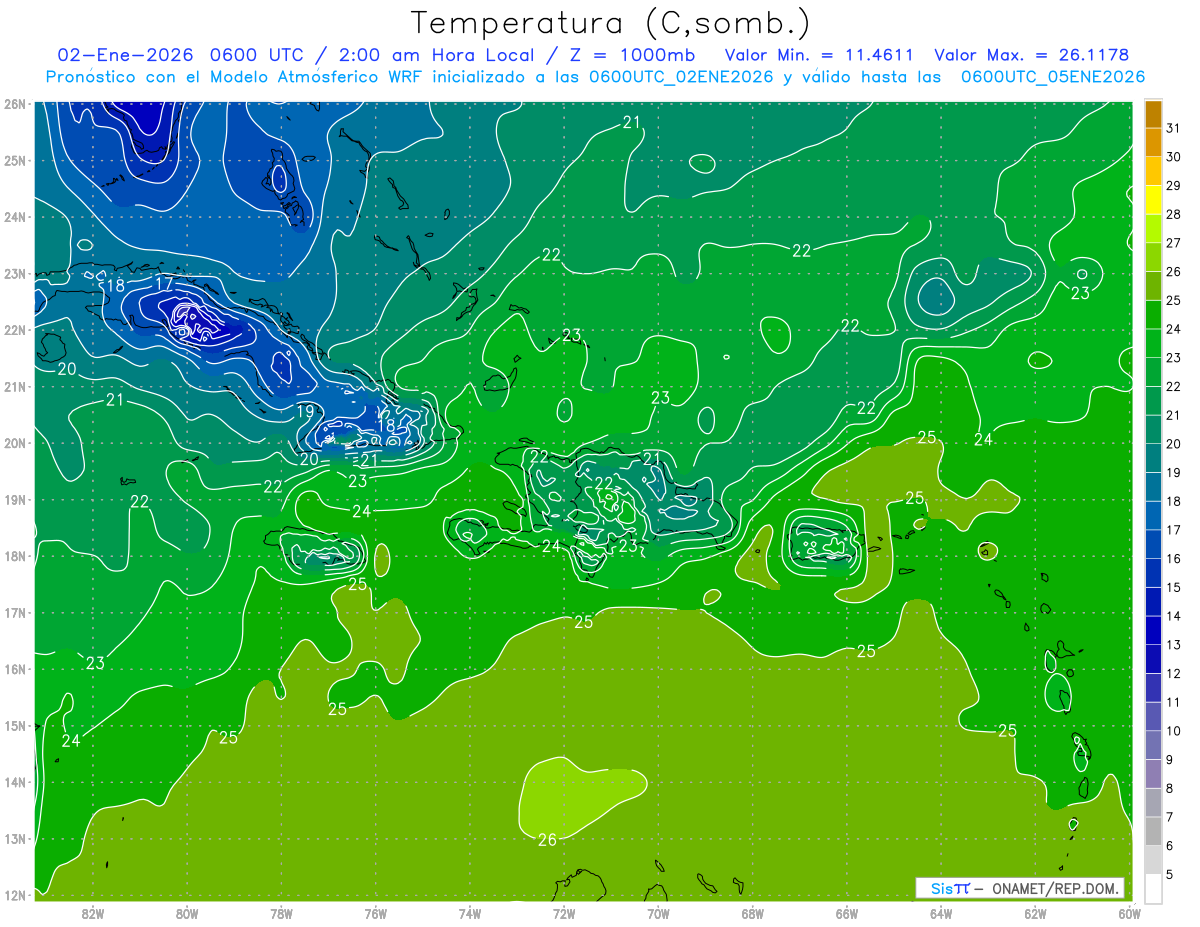Click the 70W longitude axis label
The height and width of the screenshot is (927, 1200).
tap(658, 913)
